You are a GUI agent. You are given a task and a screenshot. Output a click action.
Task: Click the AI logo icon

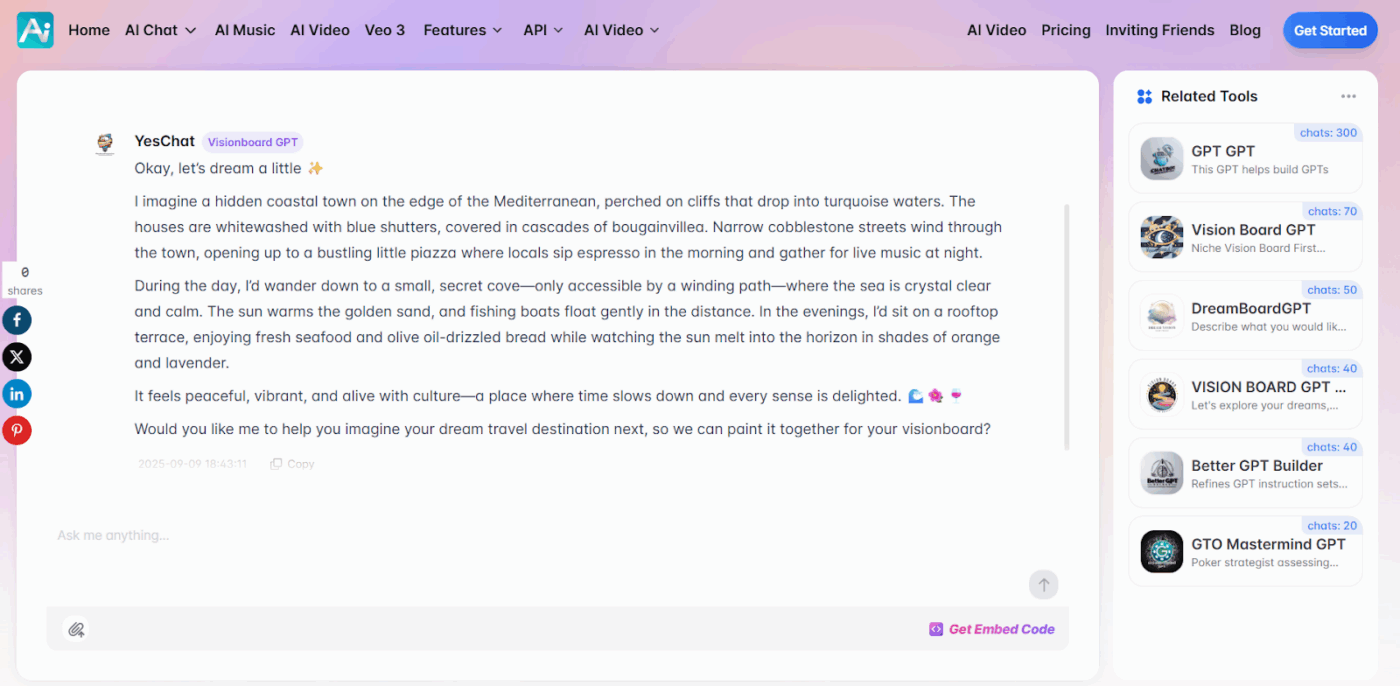pyautogui.click(x=35, y=30)
